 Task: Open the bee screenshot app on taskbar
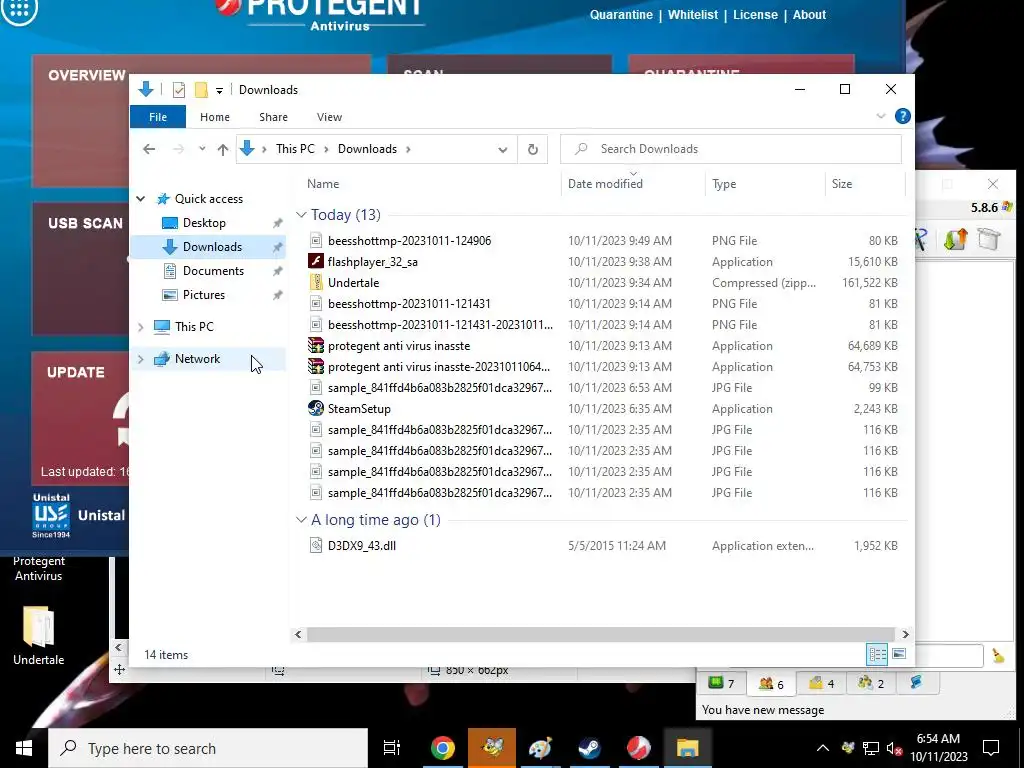[x=492, y=748]
